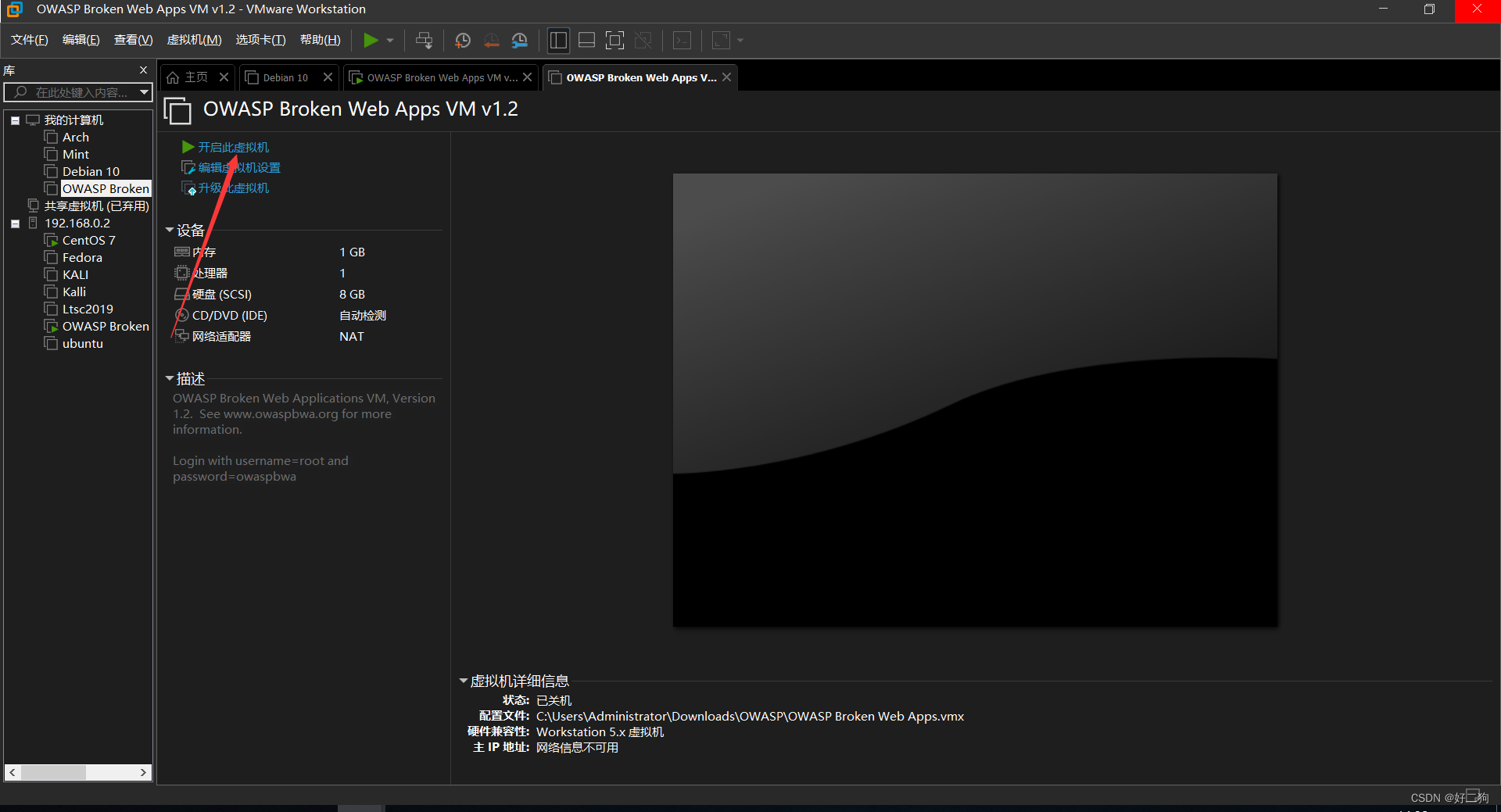Viewport: 1501px width, 812px height.
Task: Open the power options dropdown arrow beside play
Action: [x=390, y=41]
